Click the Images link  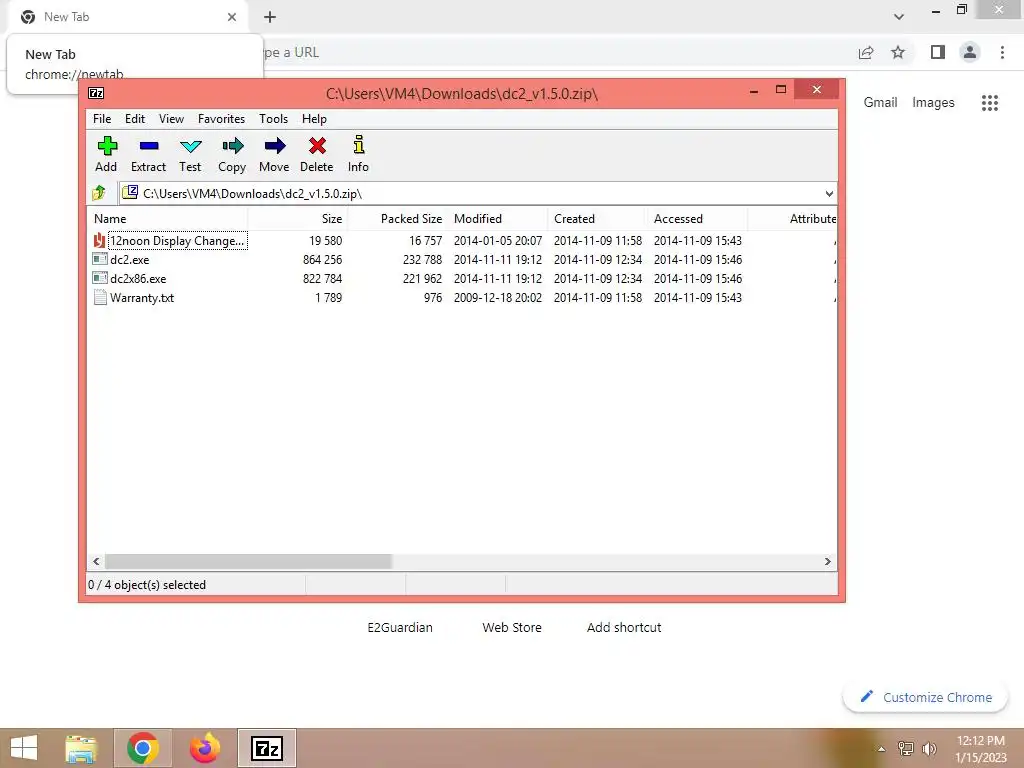[x=933, y=103]
